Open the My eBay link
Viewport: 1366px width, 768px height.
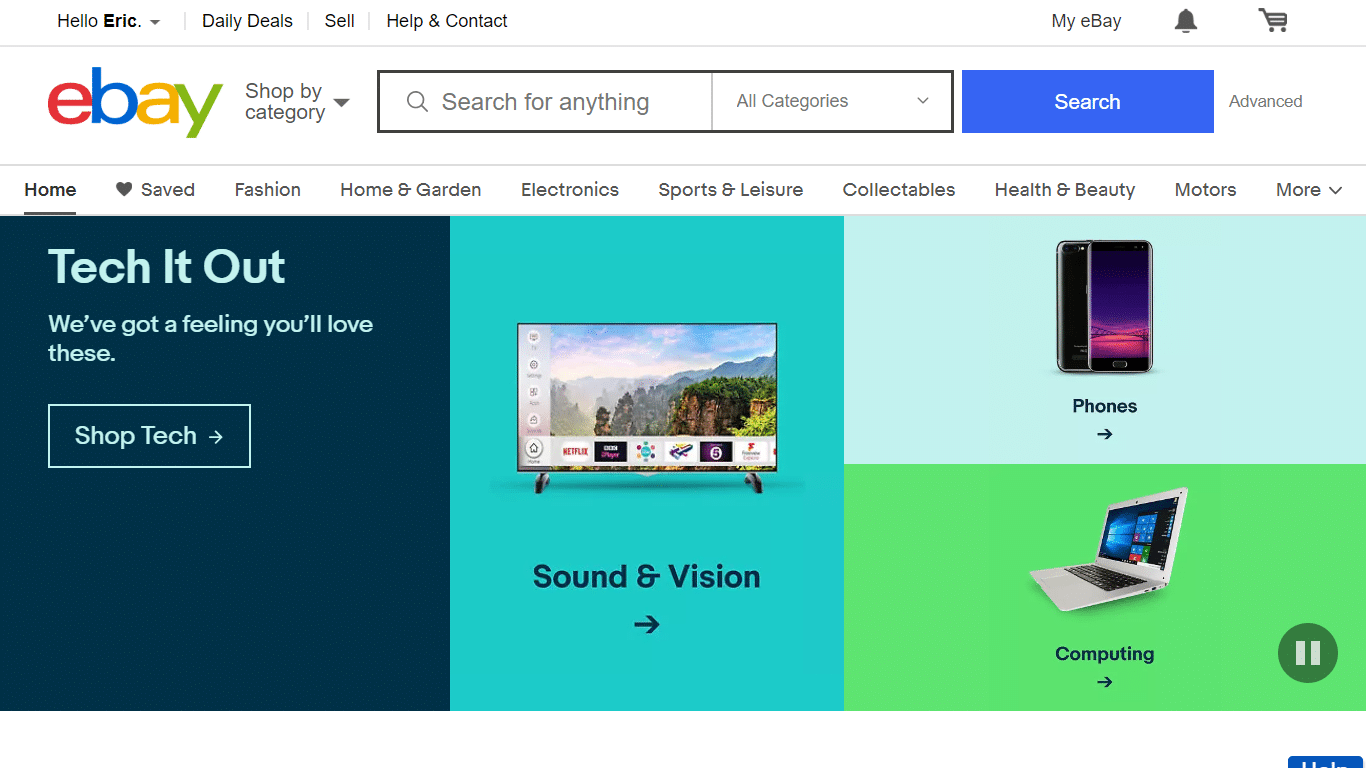click(x=1086, y=21)
